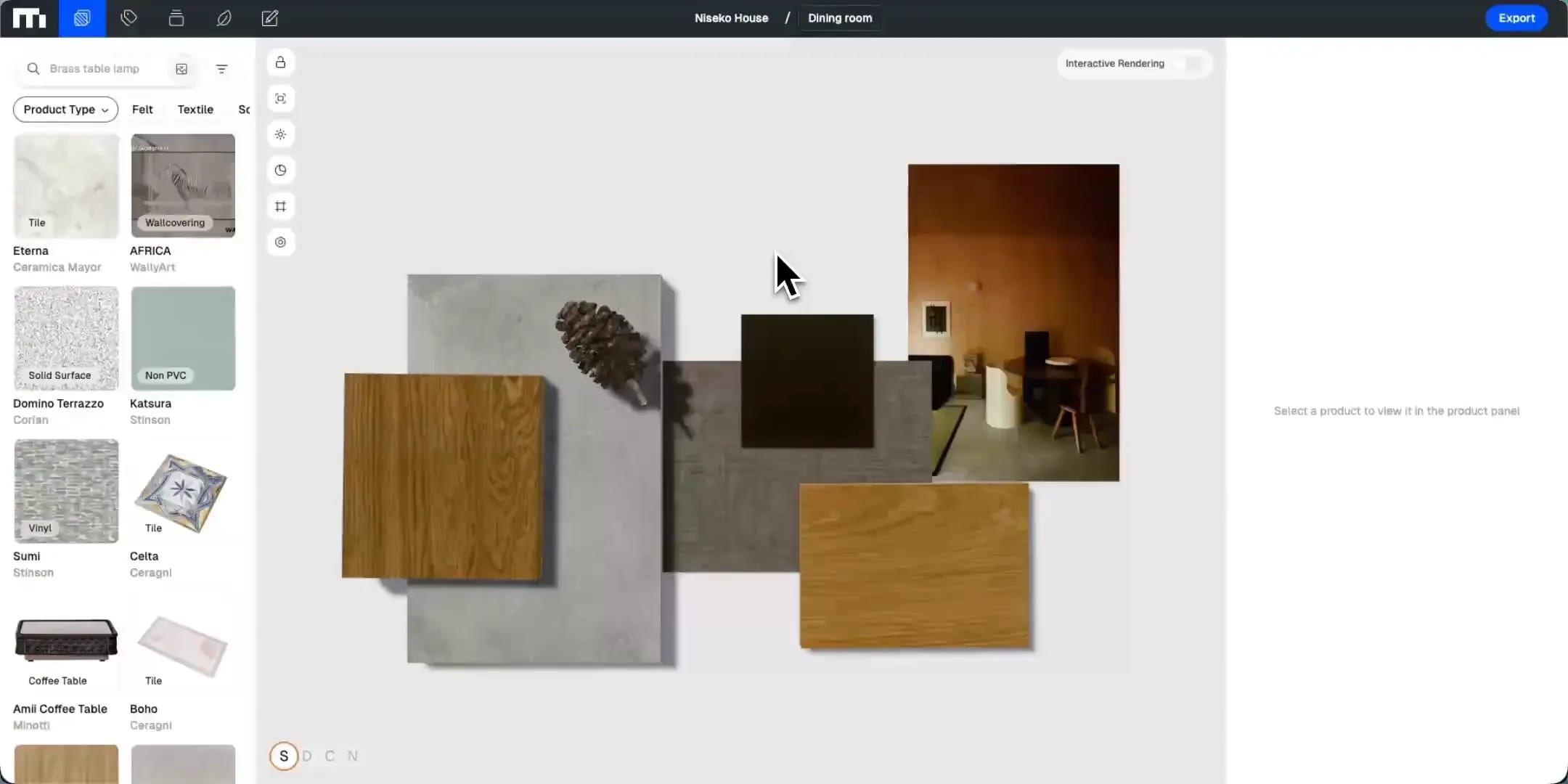Click the lock icon on canvas toolbar
Image resolution: width=1568 pixels, height=784 pixels.
(280, 62)
